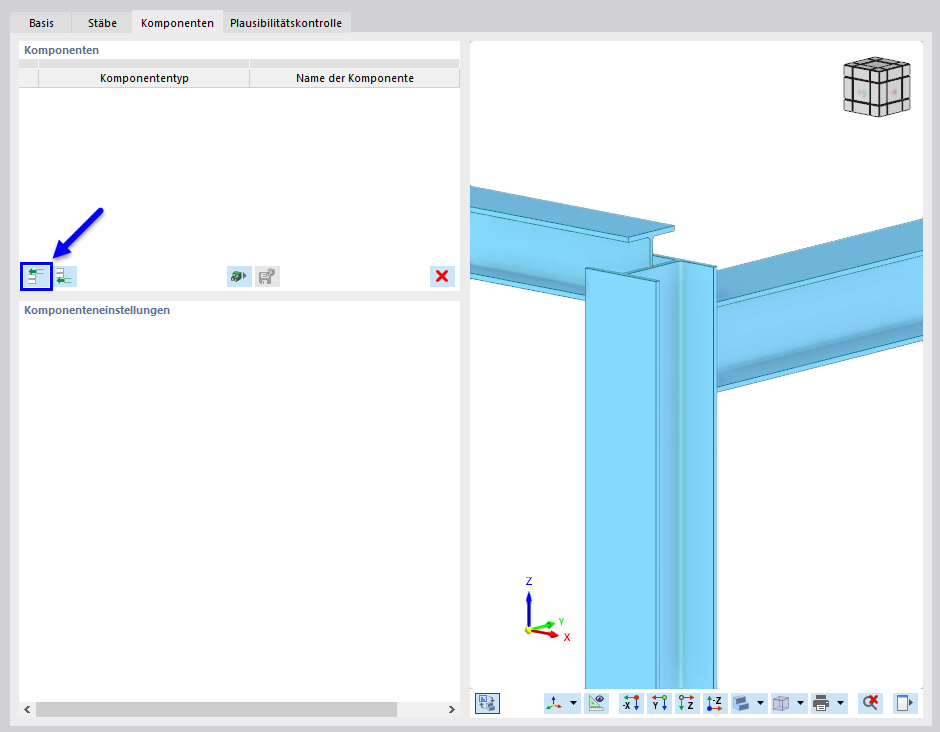
Task: Open the axes display dropdown arrow
Action: [x=573, y=703]
